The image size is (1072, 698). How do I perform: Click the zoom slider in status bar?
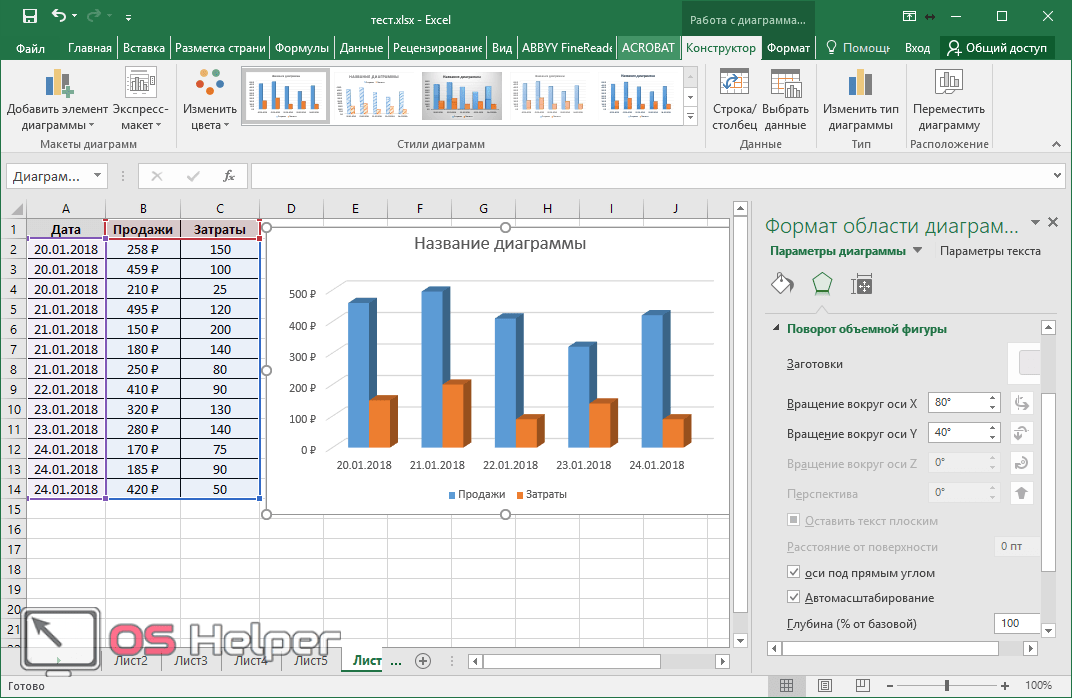(x=946, y=686)
